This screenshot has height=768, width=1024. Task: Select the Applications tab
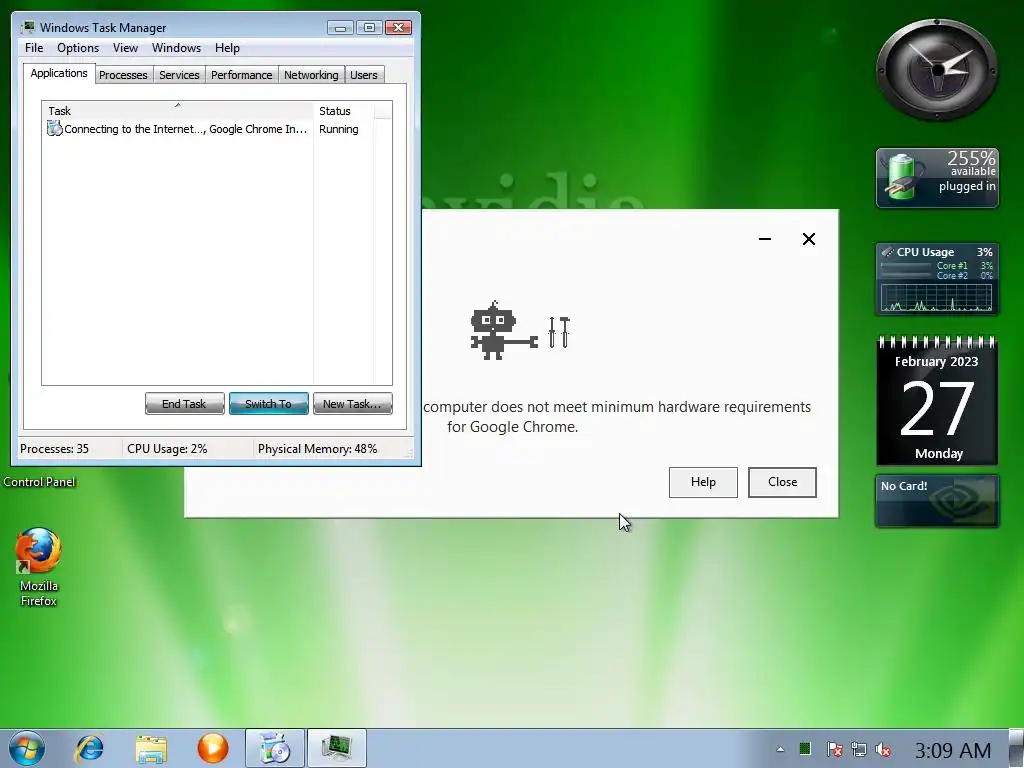coord(59,73)
